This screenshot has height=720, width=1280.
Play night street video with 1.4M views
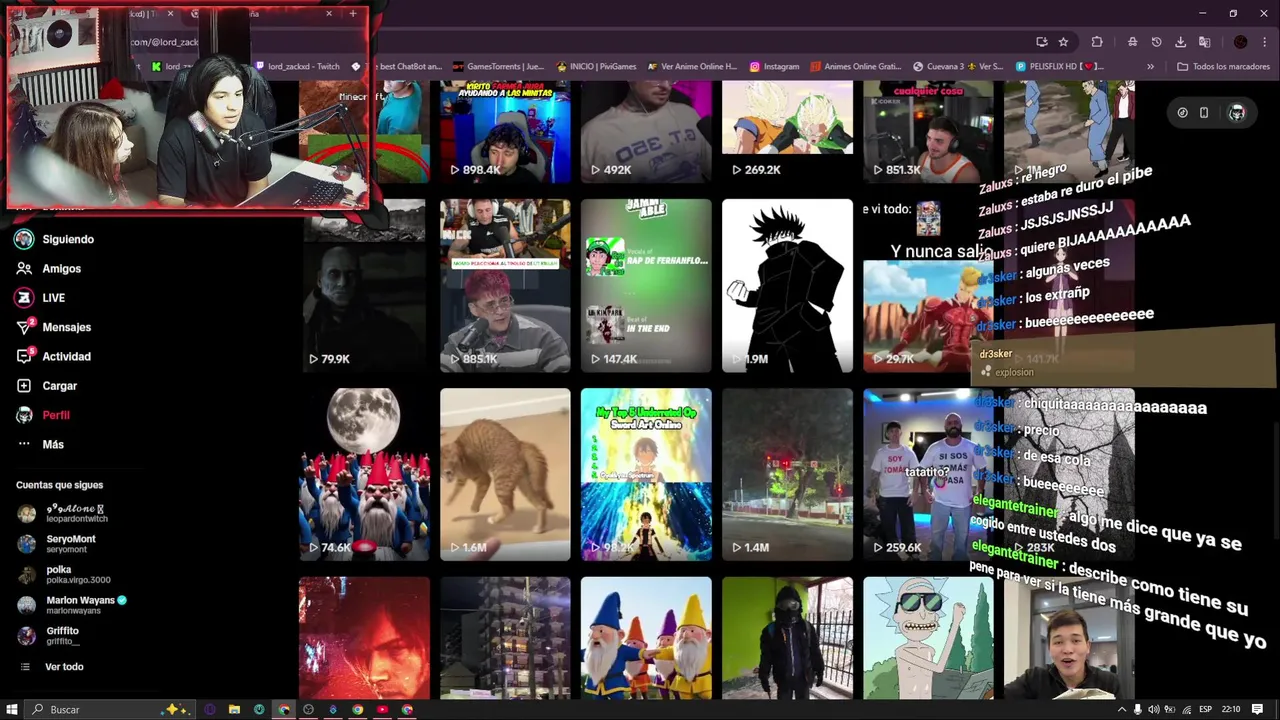(787, 474)
